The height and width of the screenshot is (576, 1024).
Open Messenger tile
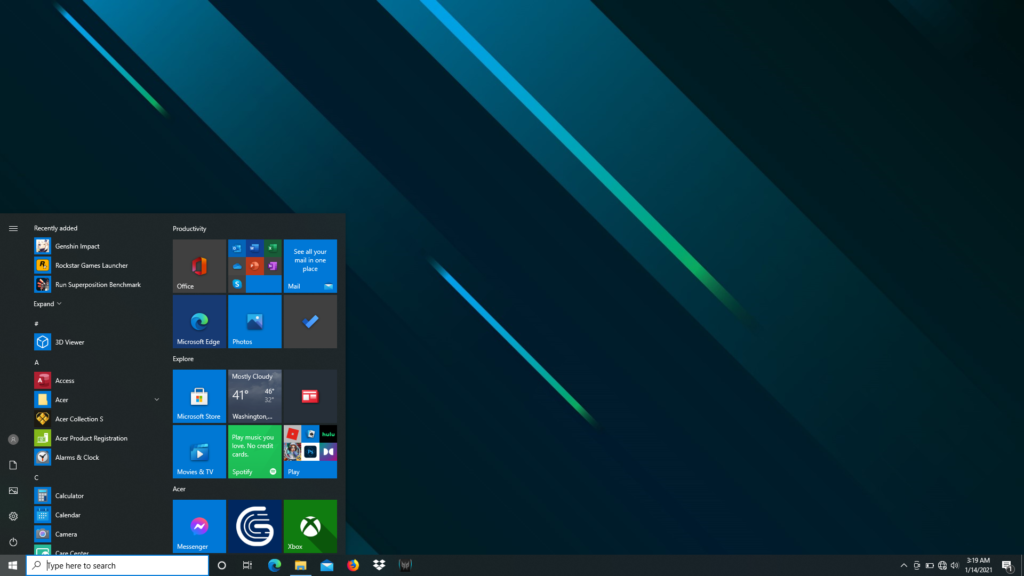(x=199, y=526)
